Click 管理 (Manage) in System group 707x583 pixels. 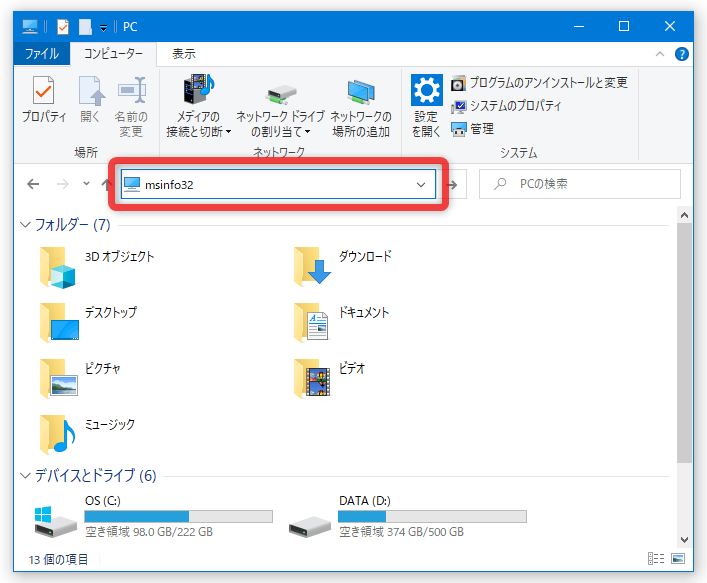(472, 129)
